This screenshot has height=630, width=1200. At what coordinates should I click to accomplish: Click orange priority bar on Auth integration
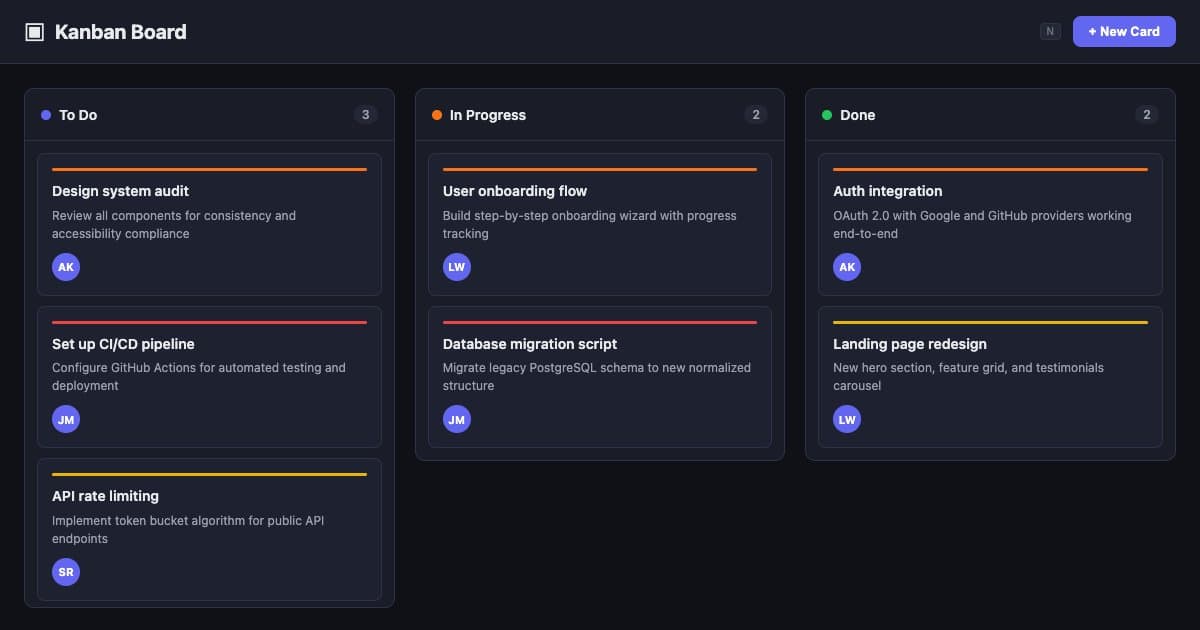coord(990,169)
